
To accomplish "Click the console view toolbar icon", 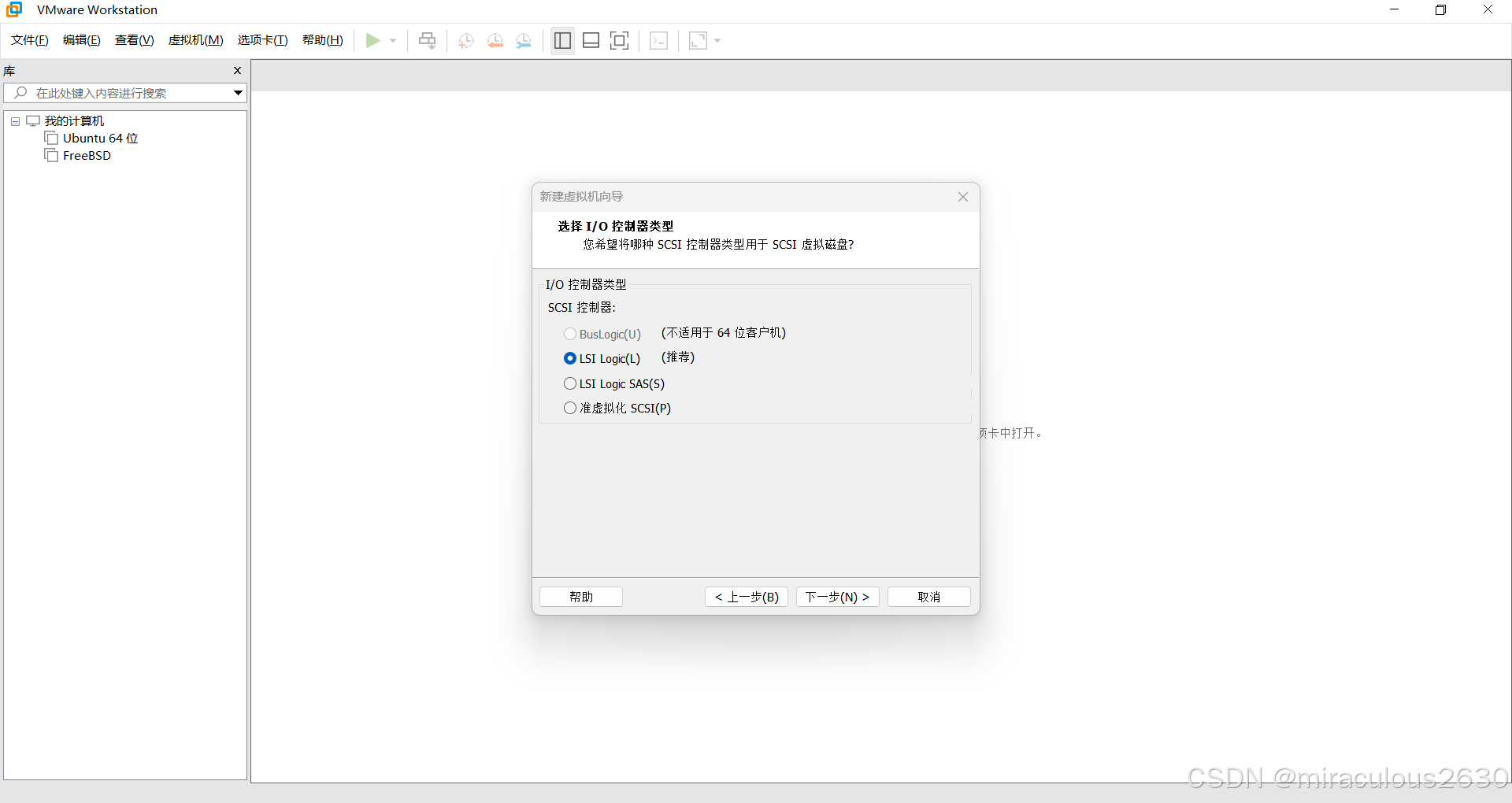I will pyautogui.click(x=659, y=40).
